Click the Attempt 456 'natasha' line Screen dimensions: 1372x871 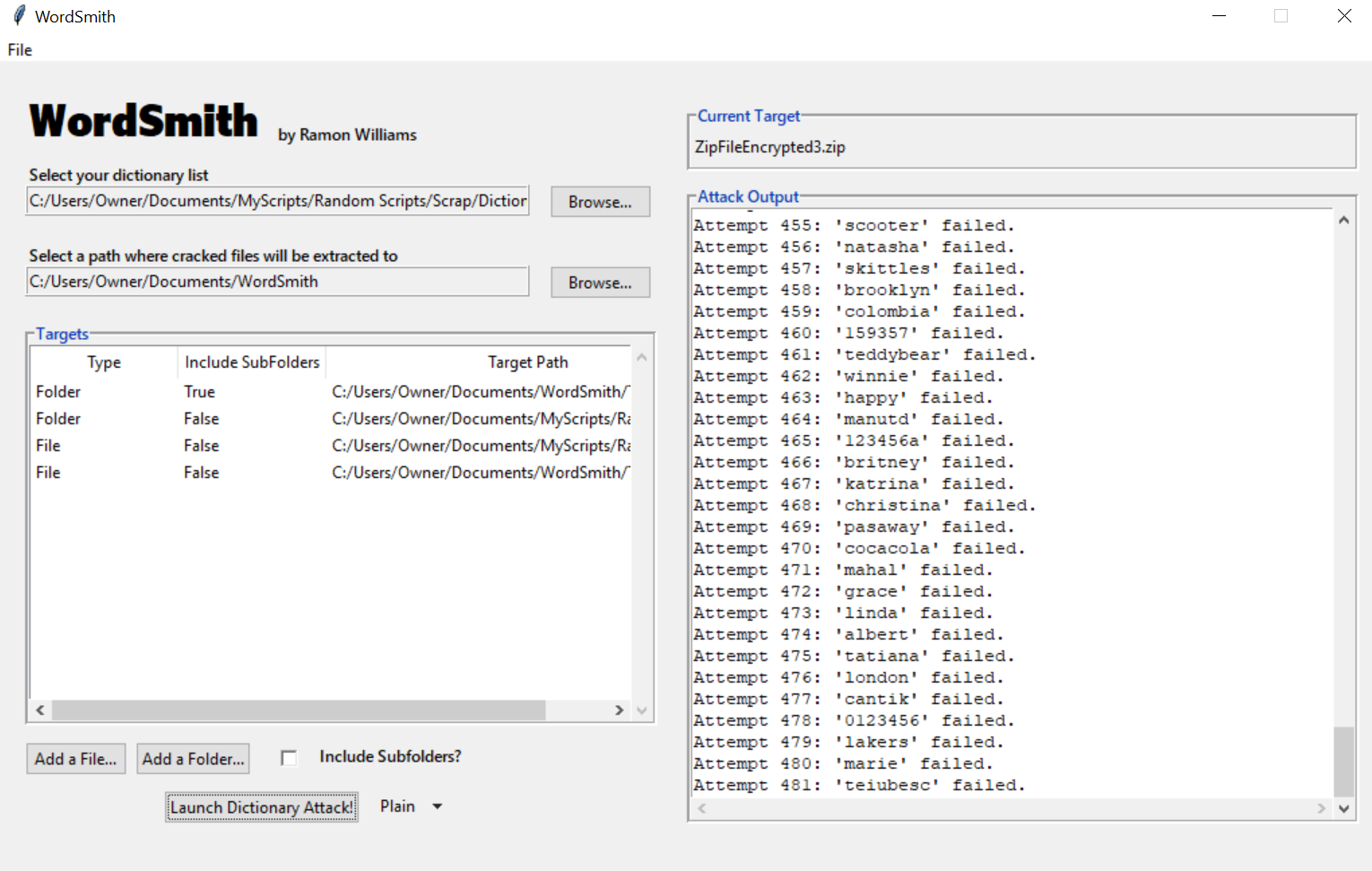(854, 247)
